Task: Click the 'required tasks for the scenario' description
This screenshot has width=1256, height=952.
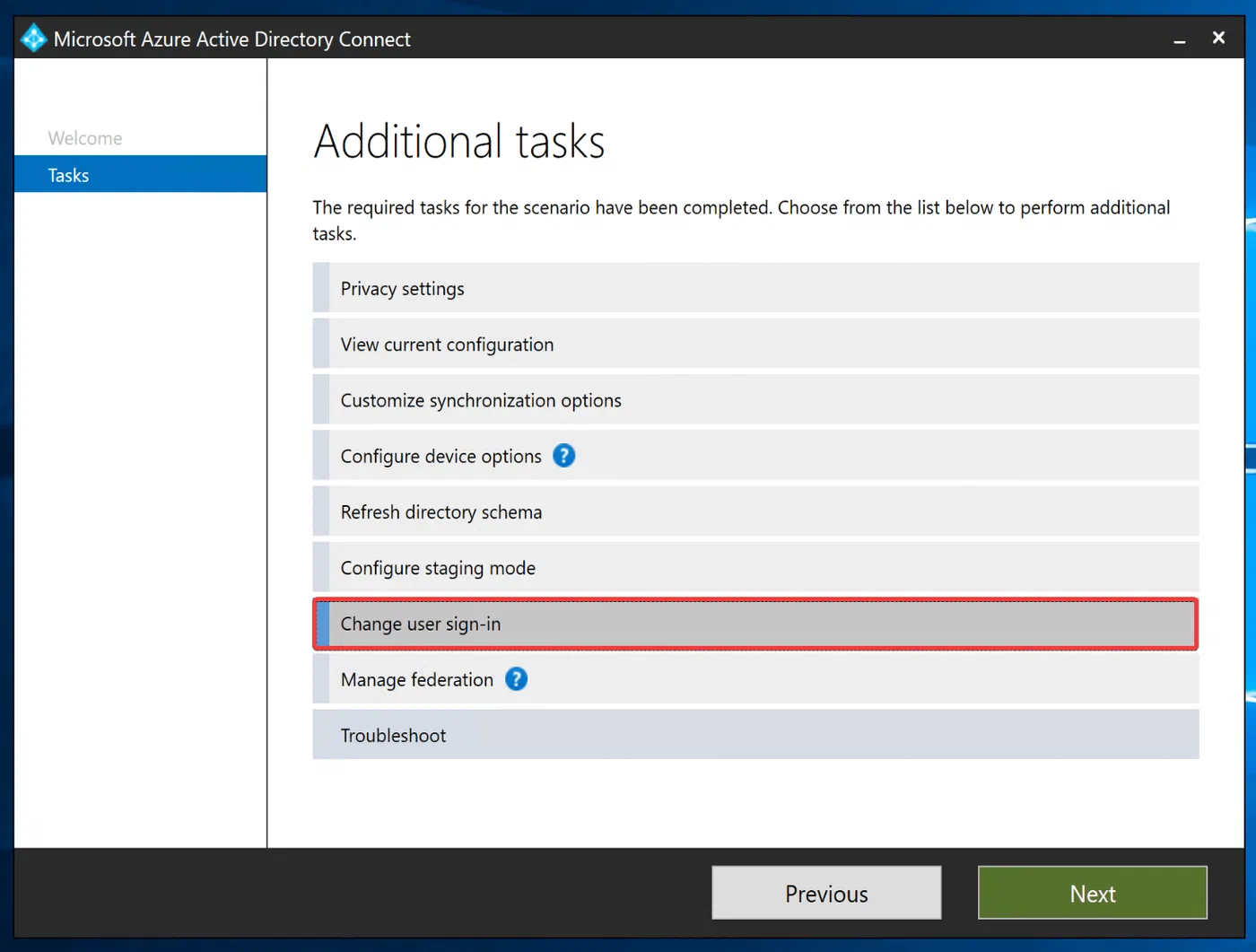Action: 741,220
